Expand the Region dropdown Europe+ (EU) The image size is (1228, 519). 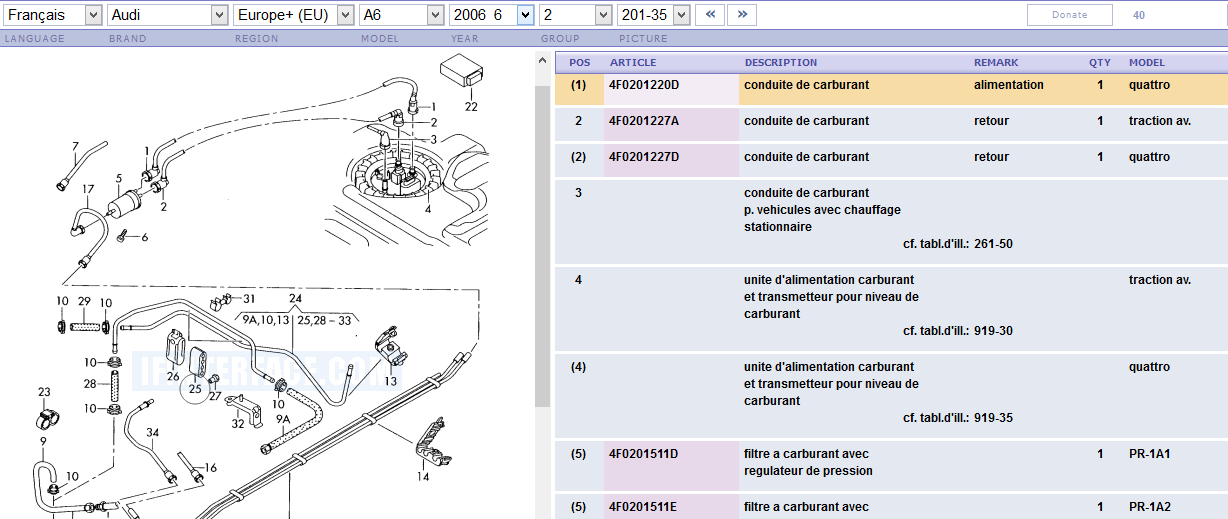tap(293, 15)
